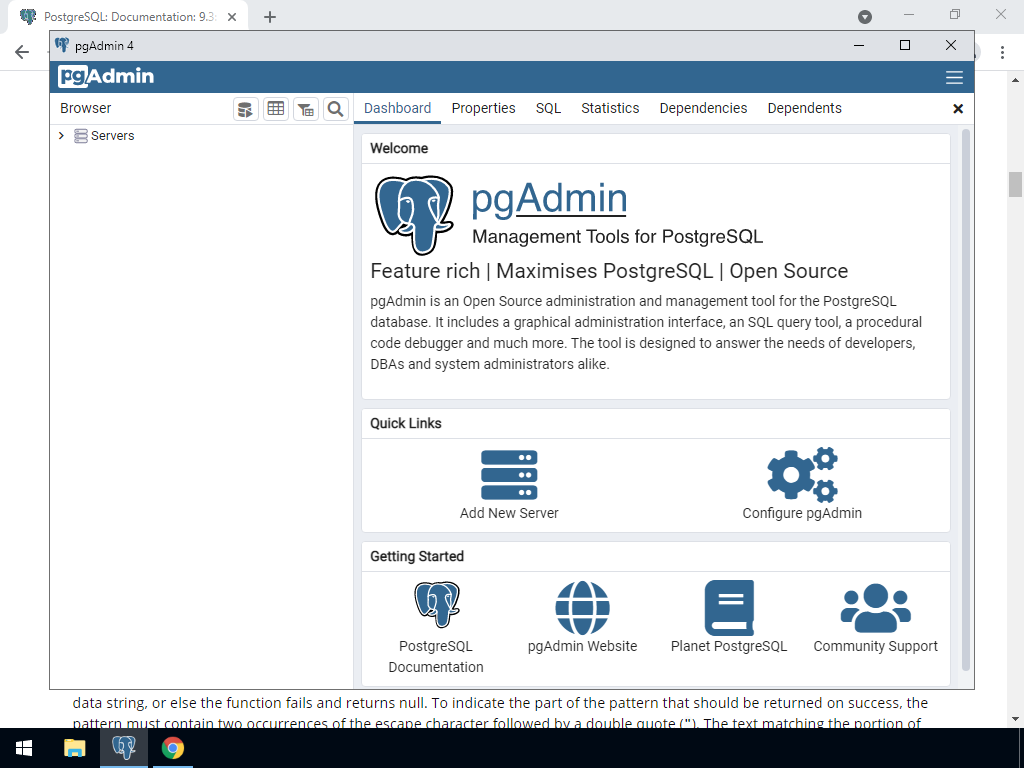Switch to the Dashboard tab

tap(397, 108)
